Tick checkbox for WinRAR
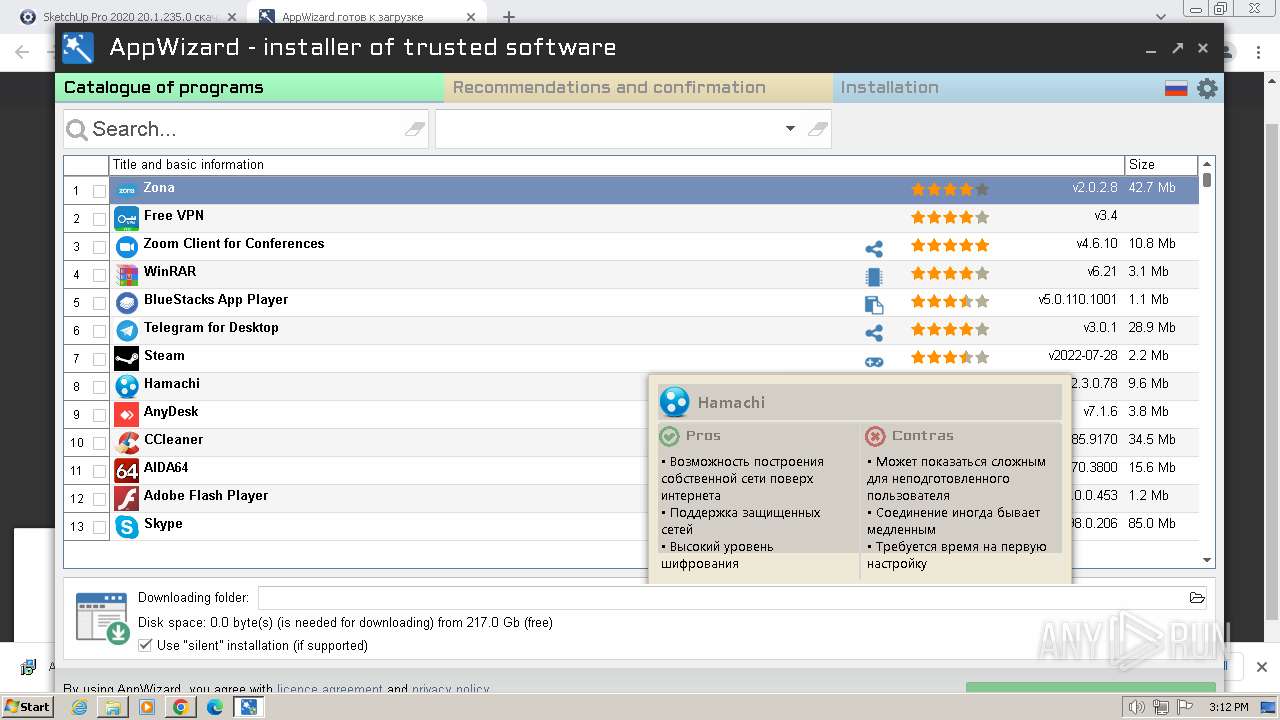Image resolution: width=1280 pixels, height=720 pixels. tap(99, 275)
